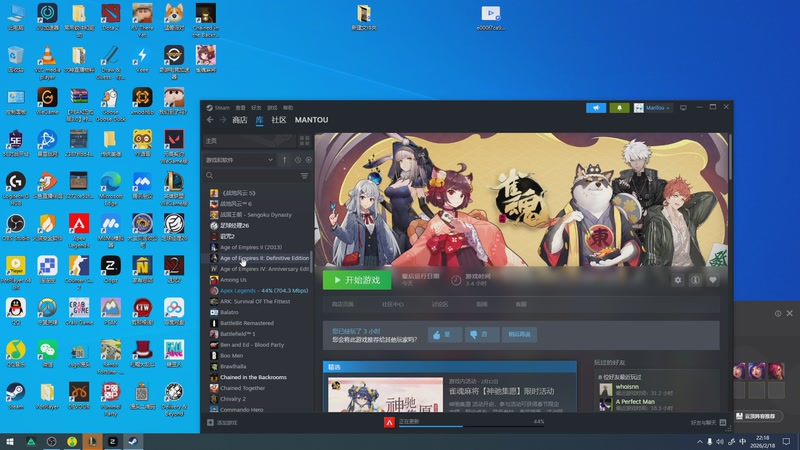Switch library to grid collections view icon
Screen dimensions: 800x450
click(x=305, y=140)
